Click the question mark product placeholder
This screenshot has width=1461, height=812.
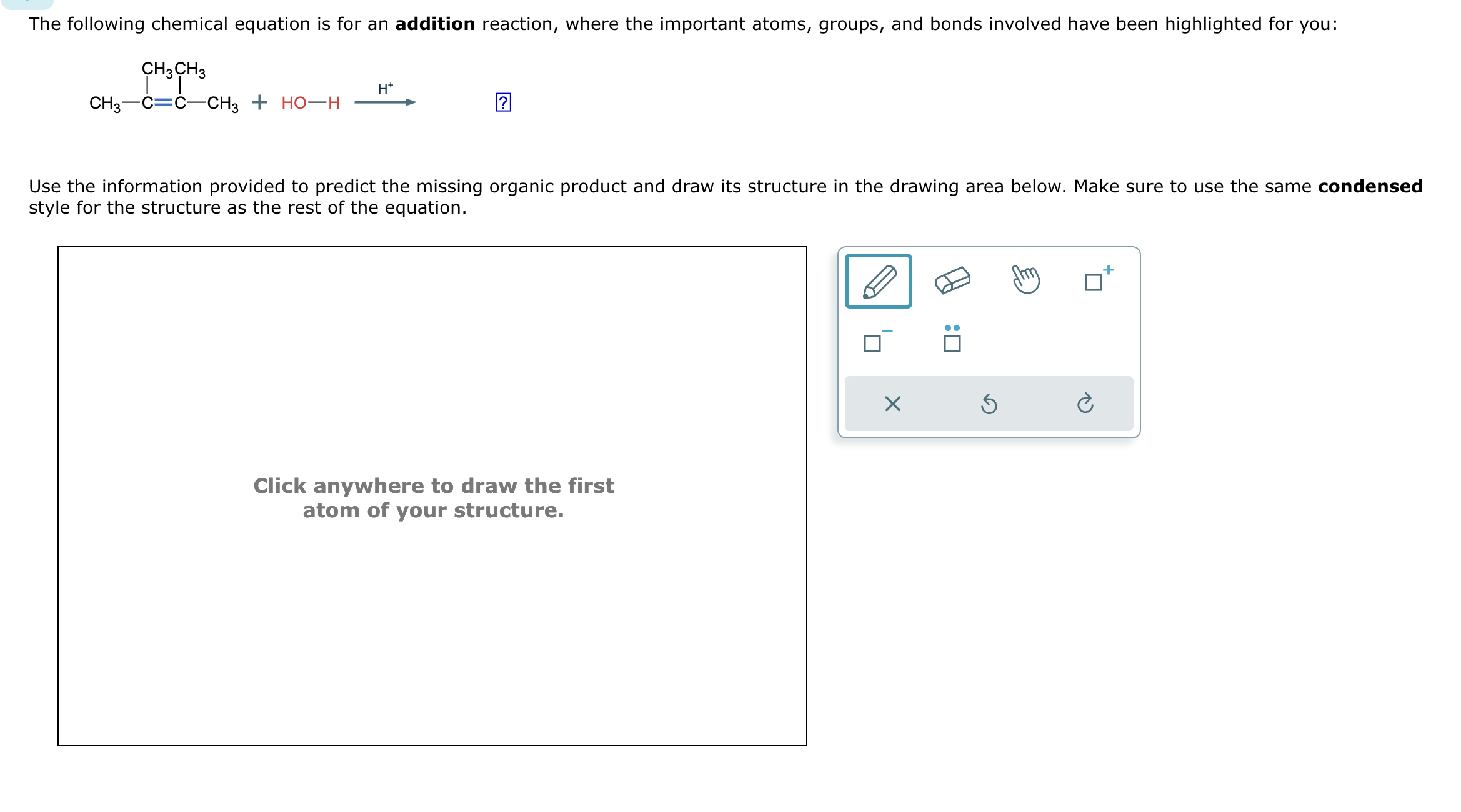(x=503, y=102)
